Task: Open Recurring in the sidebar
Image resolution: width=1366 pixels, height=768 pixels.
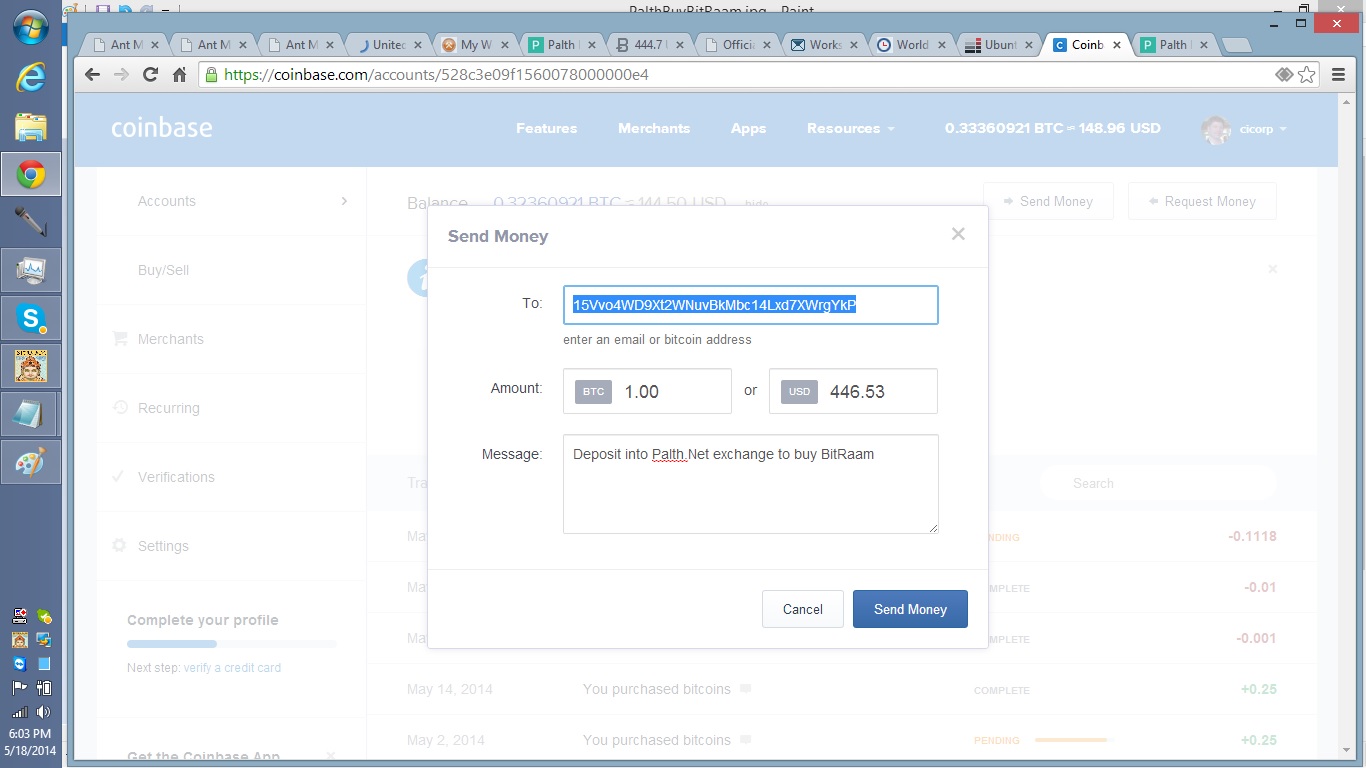Action: point(168,408)
